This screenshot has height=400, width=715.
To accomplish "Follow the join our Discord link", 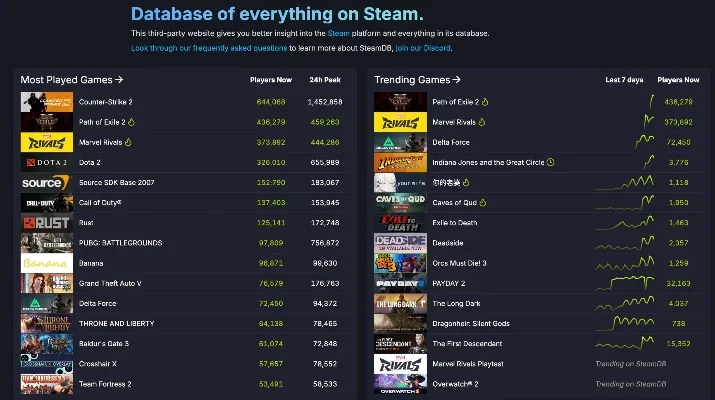I will (x=424, y=48).
